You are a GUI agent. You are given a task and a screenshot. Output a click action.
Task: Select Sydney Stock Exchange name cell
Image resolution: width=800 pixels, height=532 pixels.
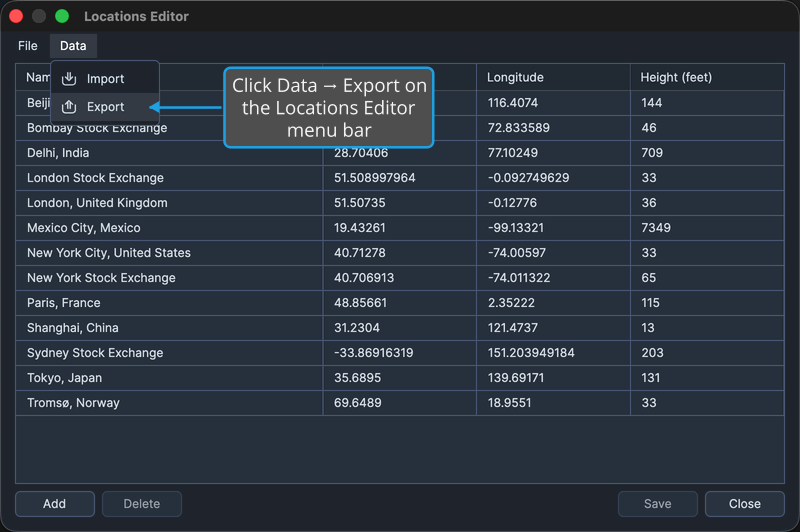pyautogui.click(x=169, y=353)
